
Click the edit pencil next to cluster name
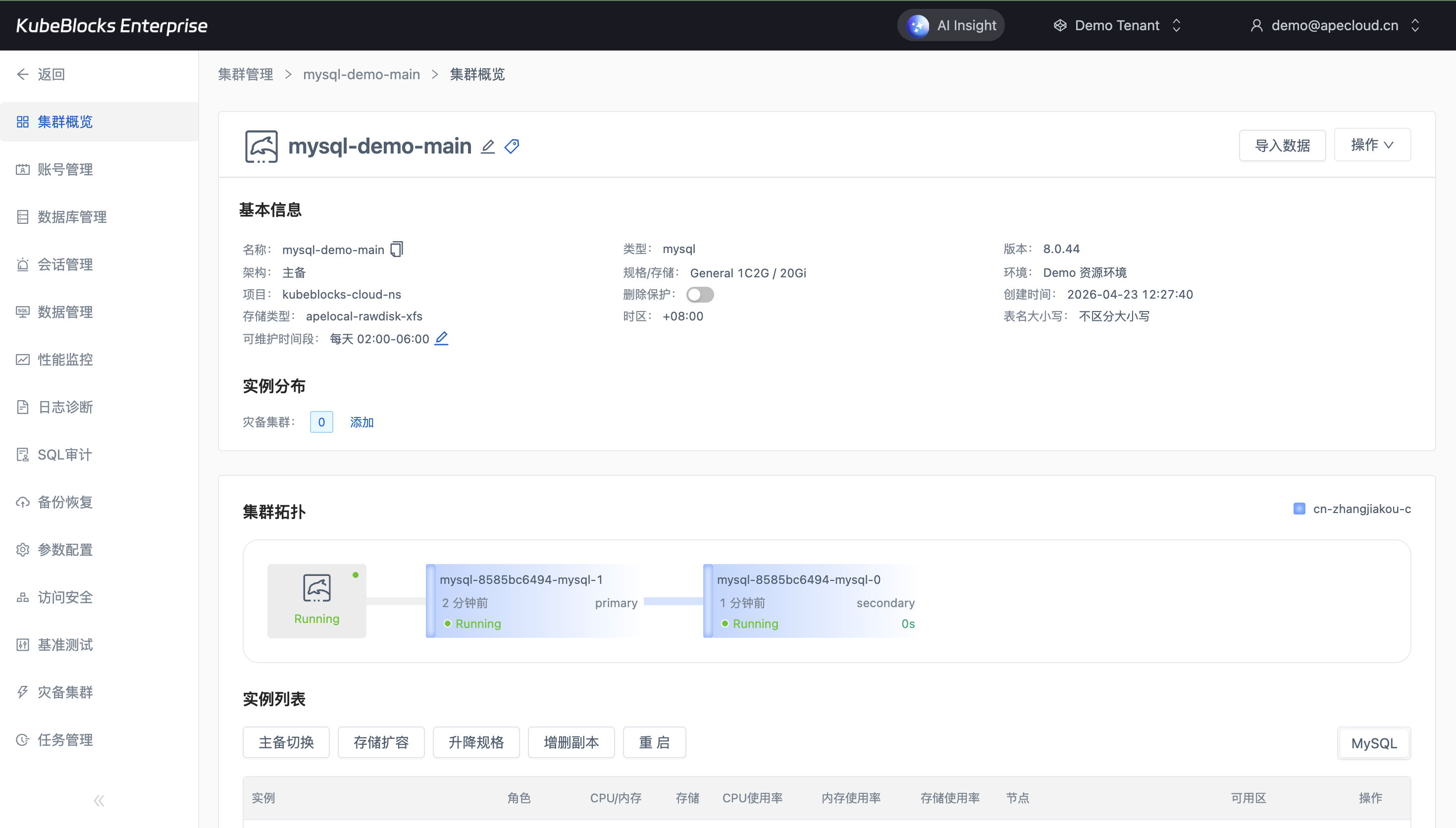pyautogui.click(x=487, y=147)
